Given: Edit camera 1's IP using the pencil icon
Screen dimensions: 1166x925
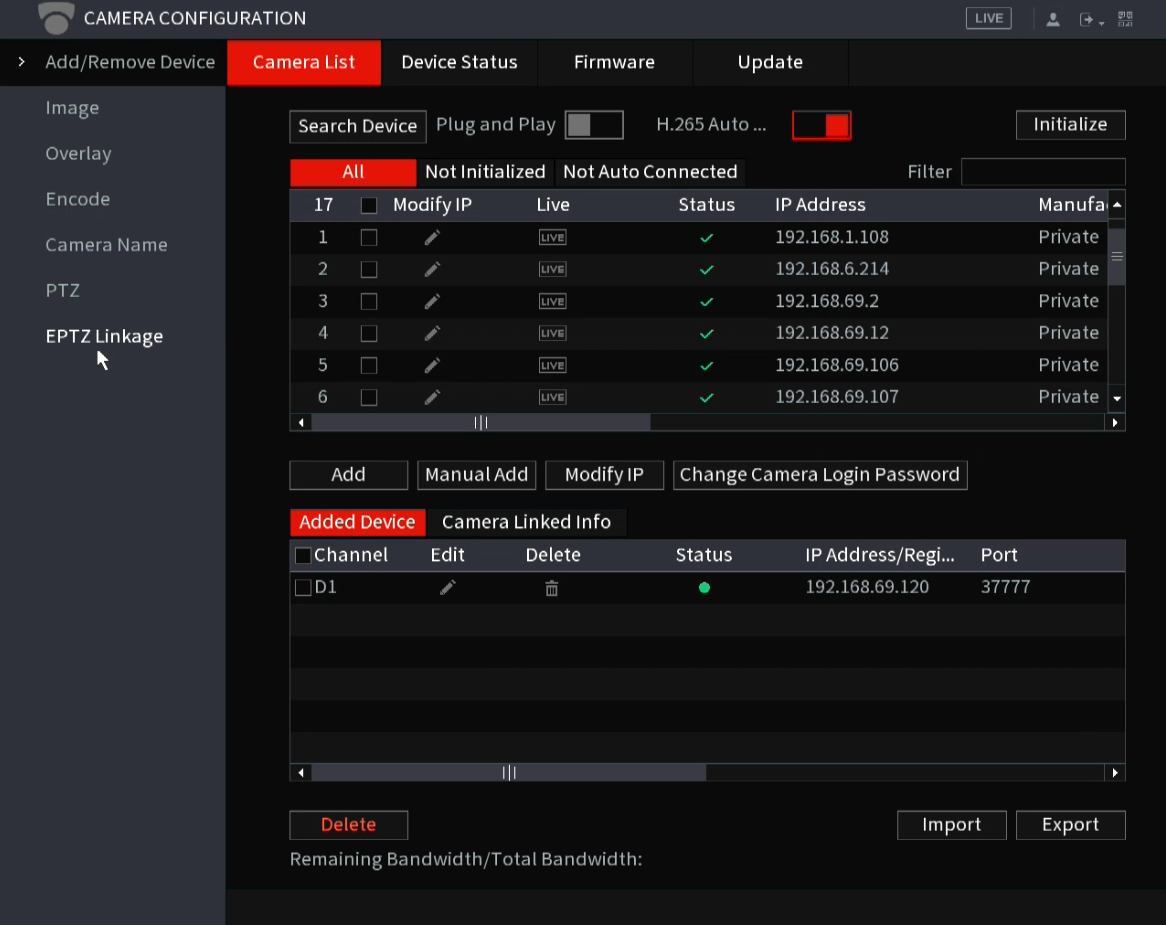Looking at the screenshot, I should [x=431, y=237].
